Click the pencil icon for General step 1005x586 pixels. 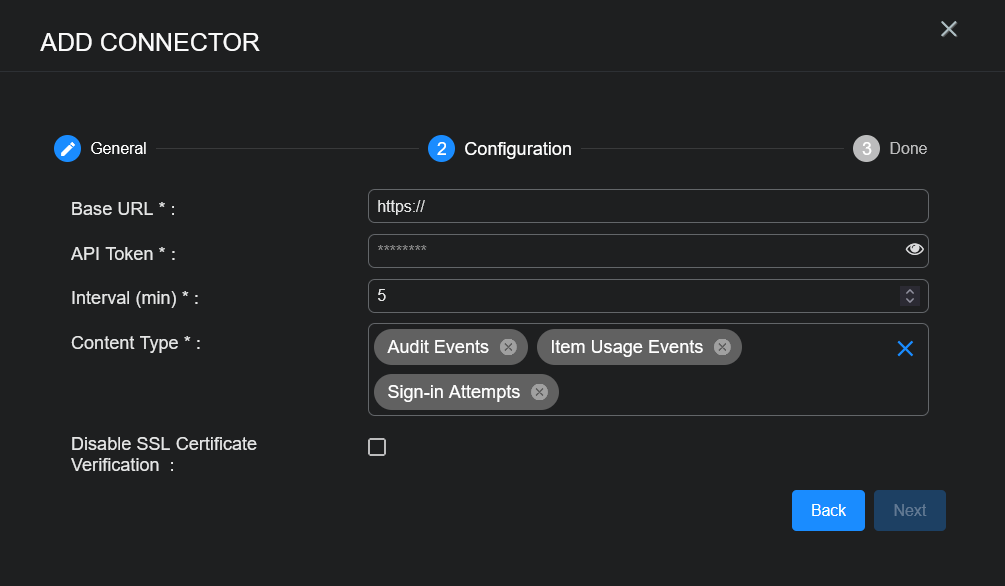(x=67, y=149)
